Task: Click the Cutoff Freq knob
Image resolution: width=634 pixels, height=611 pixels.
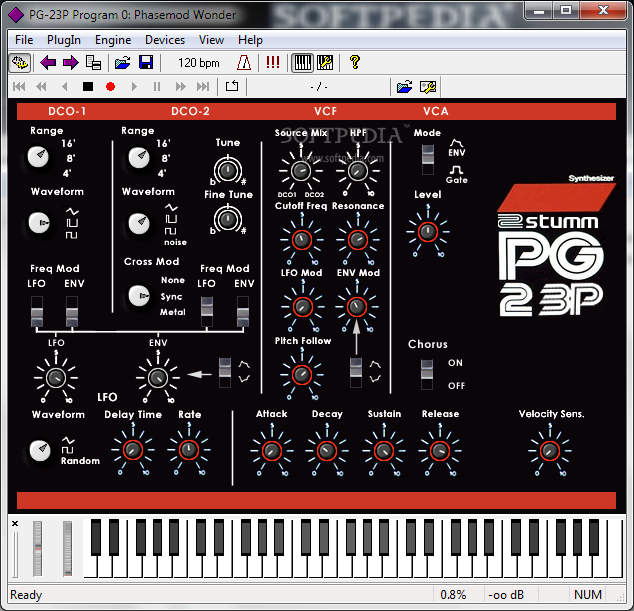Action: (x=302, y=240)
